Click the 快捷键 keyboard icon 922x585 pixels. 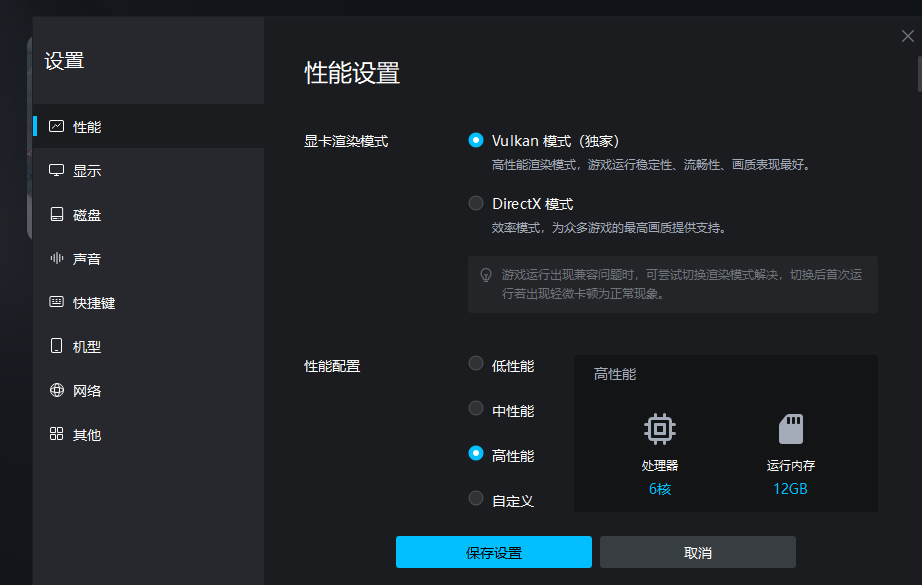point(56,302)
